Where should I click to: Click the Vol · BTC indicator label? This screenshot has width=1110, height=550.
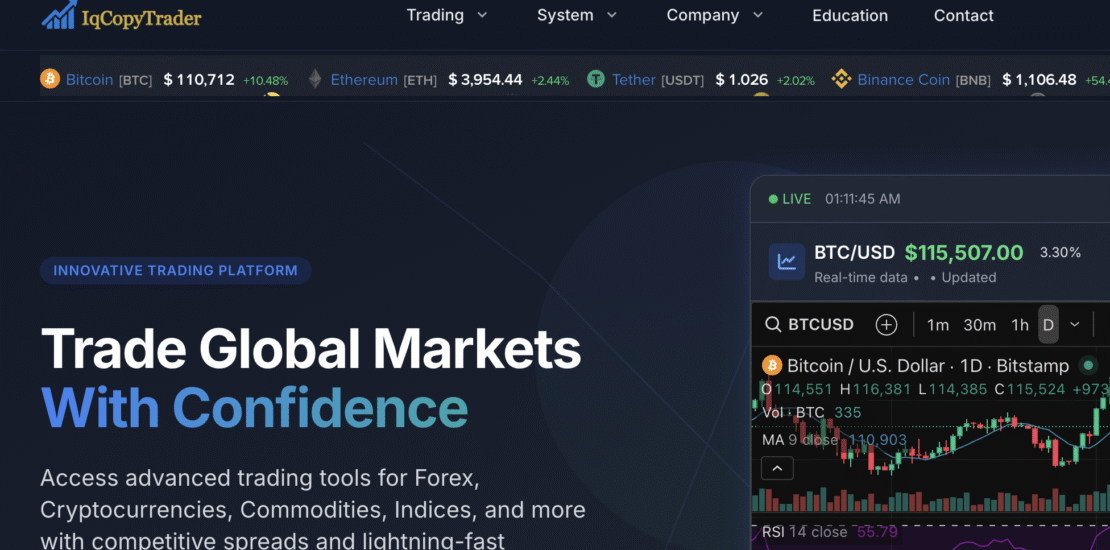click(794, 413)
